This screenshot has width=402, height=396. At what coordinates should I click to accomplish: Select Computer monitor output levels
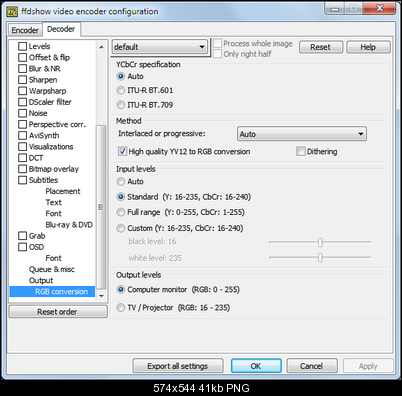121,290
